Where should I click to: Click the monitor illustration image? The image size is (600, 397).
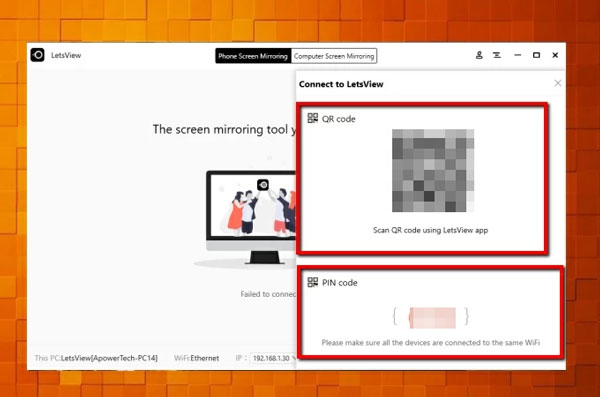pos(251,217)
